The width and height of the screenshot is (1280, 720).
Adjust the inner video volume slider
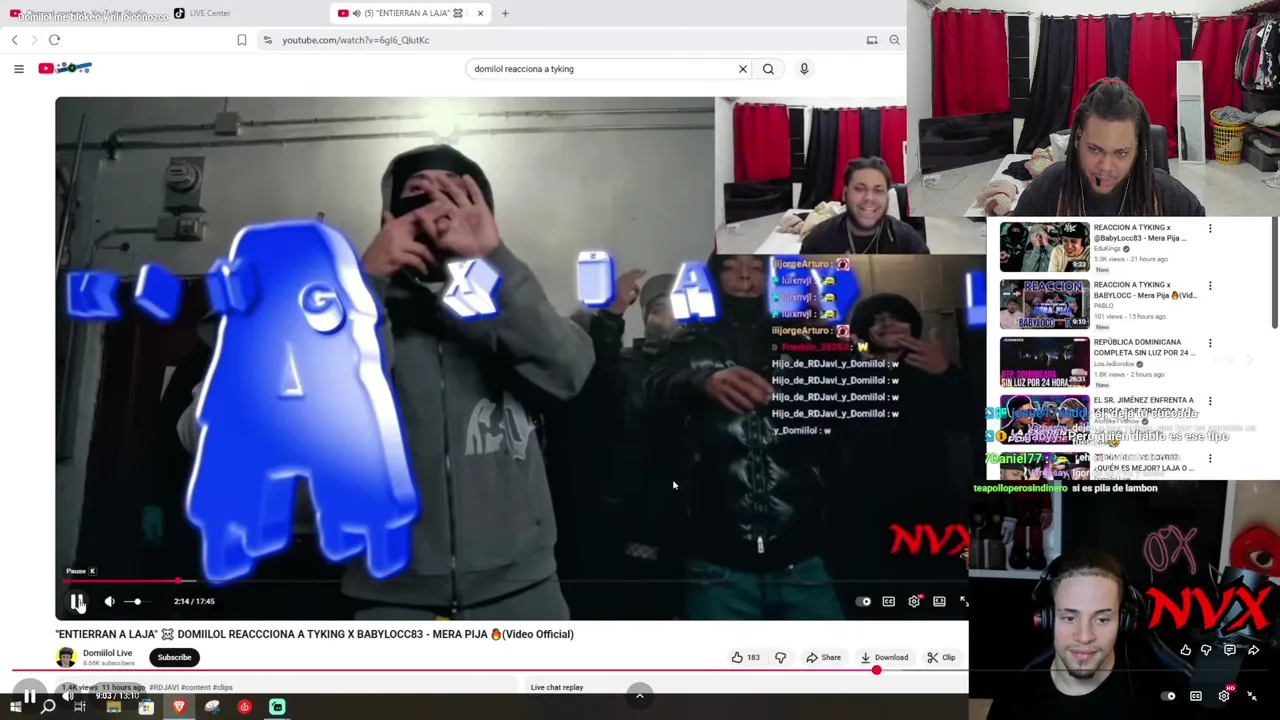(137, 601)
